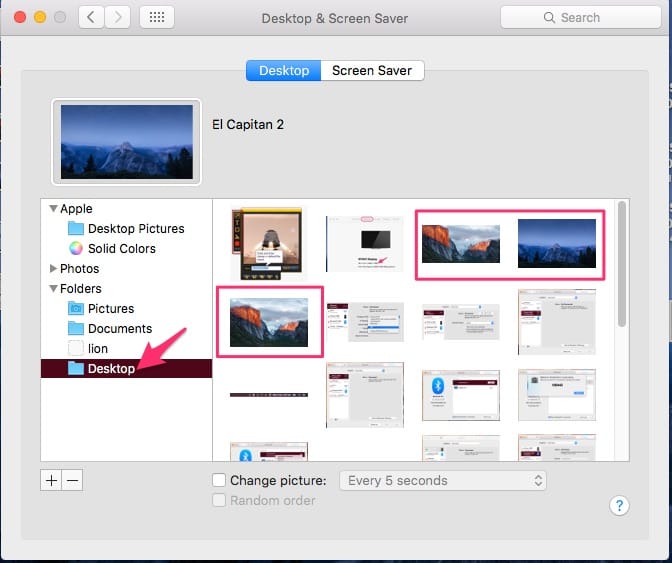
Task: Select the large Bluetooth preferences thumbnail
Action: tap(461, 395)
